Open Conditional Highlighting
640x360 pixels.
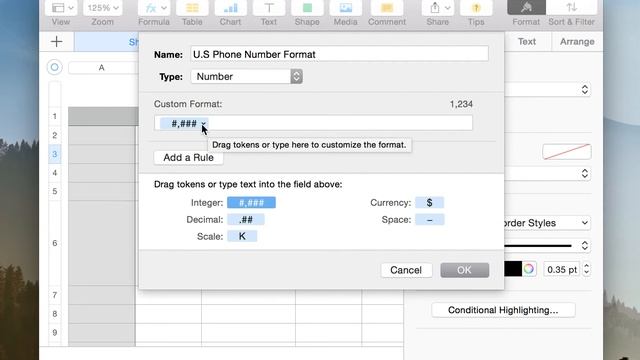point(503,310)
